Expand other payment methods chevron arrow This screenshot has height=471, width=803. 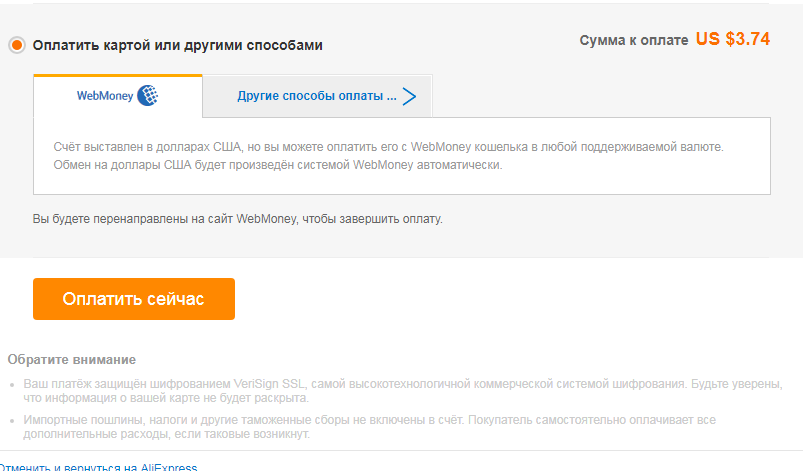409,96
